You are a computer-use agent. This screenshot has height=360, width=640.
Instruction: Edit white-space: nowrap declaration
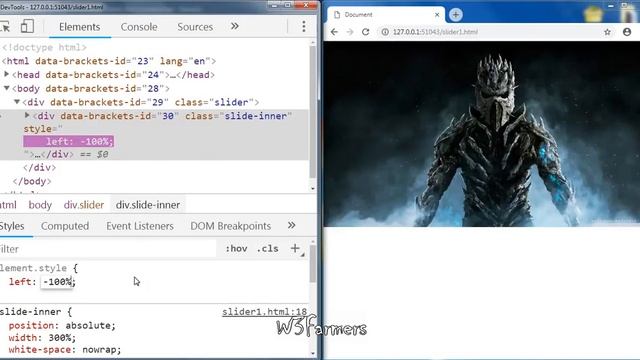tap(65, 350)
